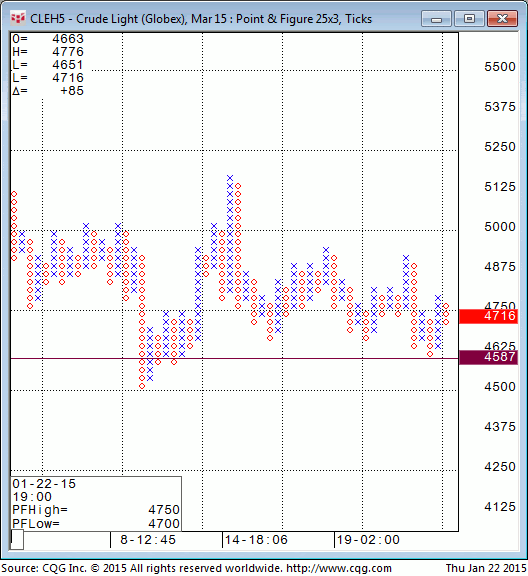
Task: Click the 5000 price scale label
Action: (x=500, y=227)
